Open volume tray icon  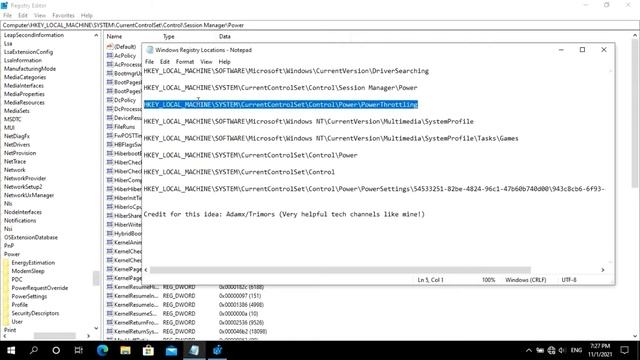pyautogui.click(x=562, y=350)
